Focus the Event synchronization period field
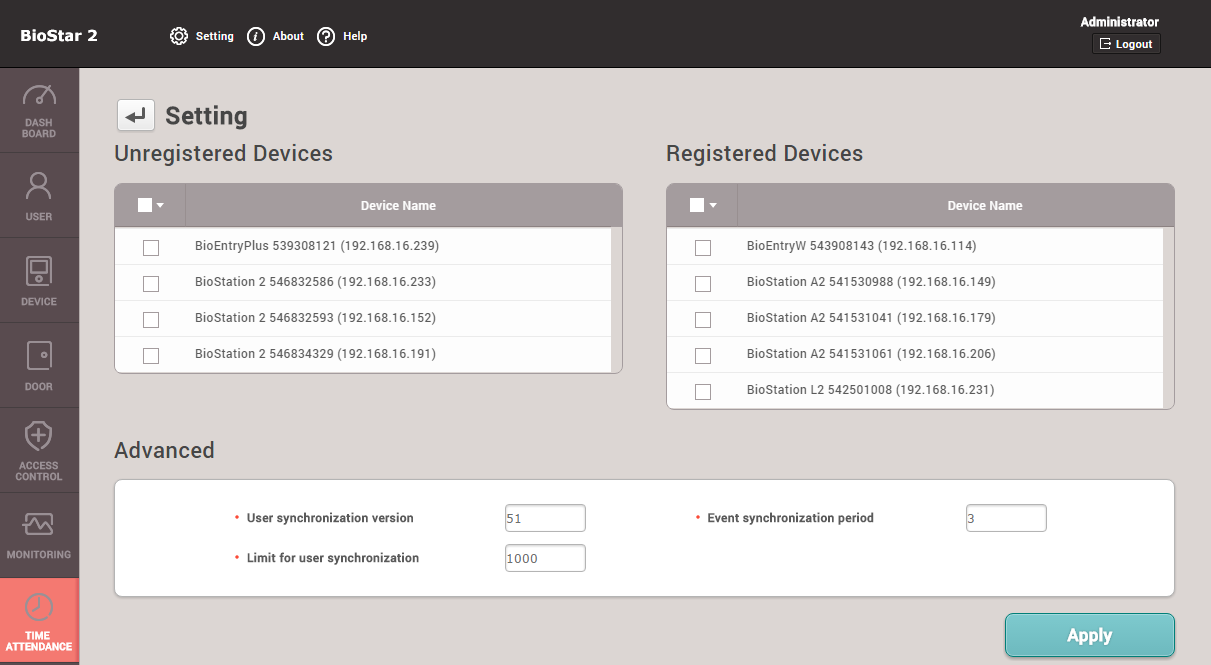Viewport: 1211px width, 665px height. (x=1005, y=518)
